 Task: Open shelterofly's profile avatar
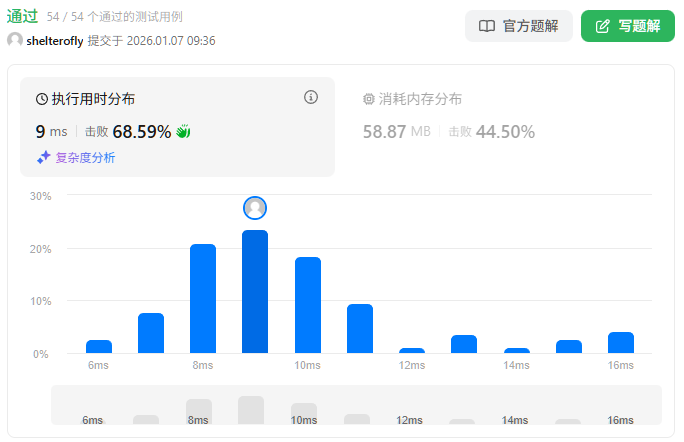(x=15, y=40)
